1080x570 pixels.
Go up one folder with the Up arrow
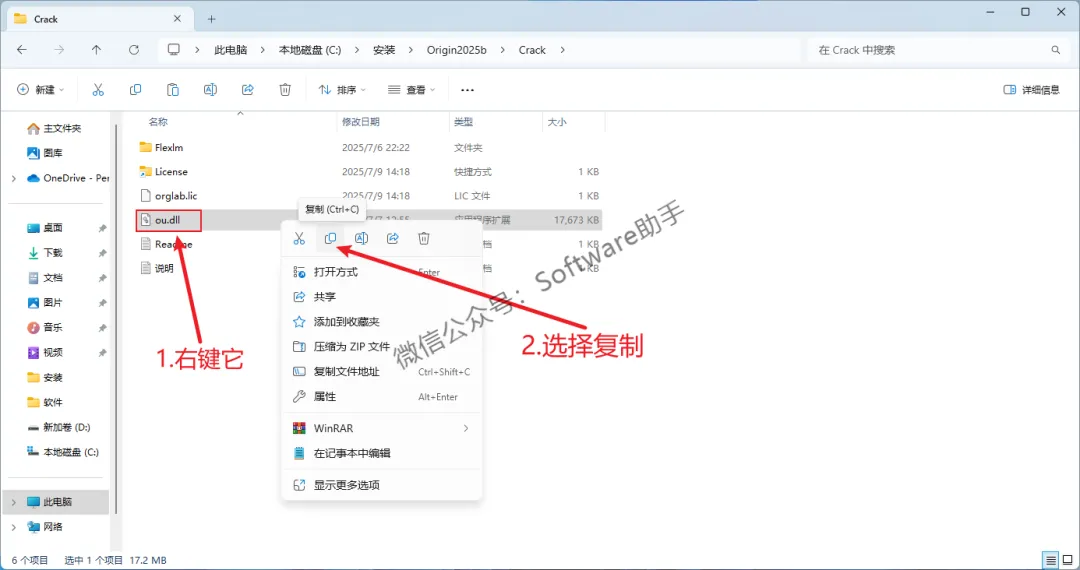[x=96, y=50]
